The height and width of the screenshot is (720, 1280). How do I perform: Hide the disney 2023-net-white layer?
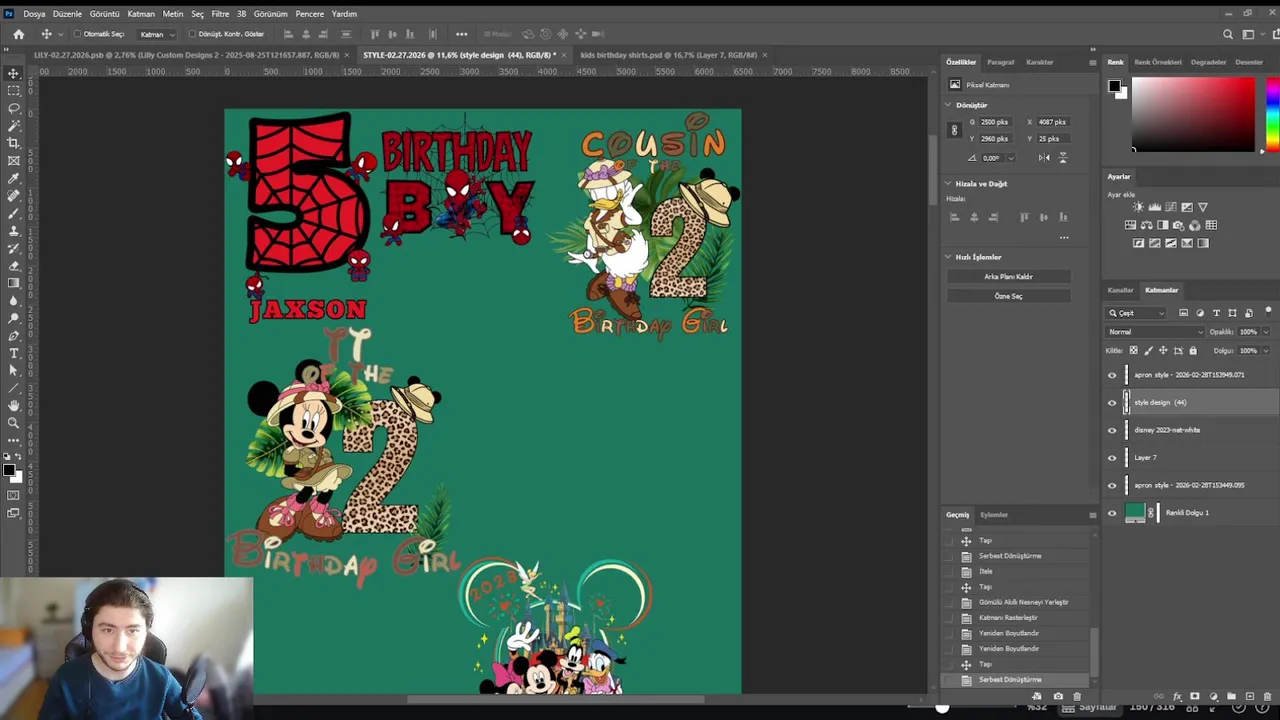[x=1112, y=430]
